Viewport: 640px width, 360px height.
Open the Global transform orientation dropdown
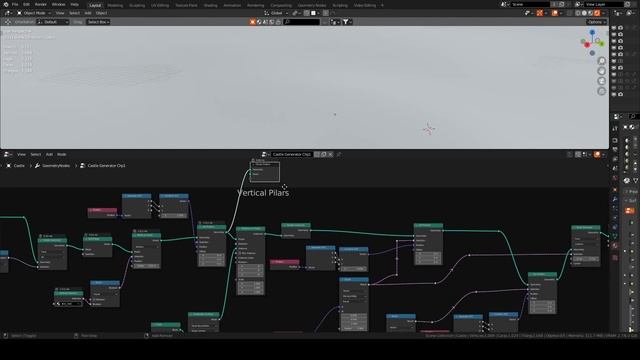[x=276, y=13]
